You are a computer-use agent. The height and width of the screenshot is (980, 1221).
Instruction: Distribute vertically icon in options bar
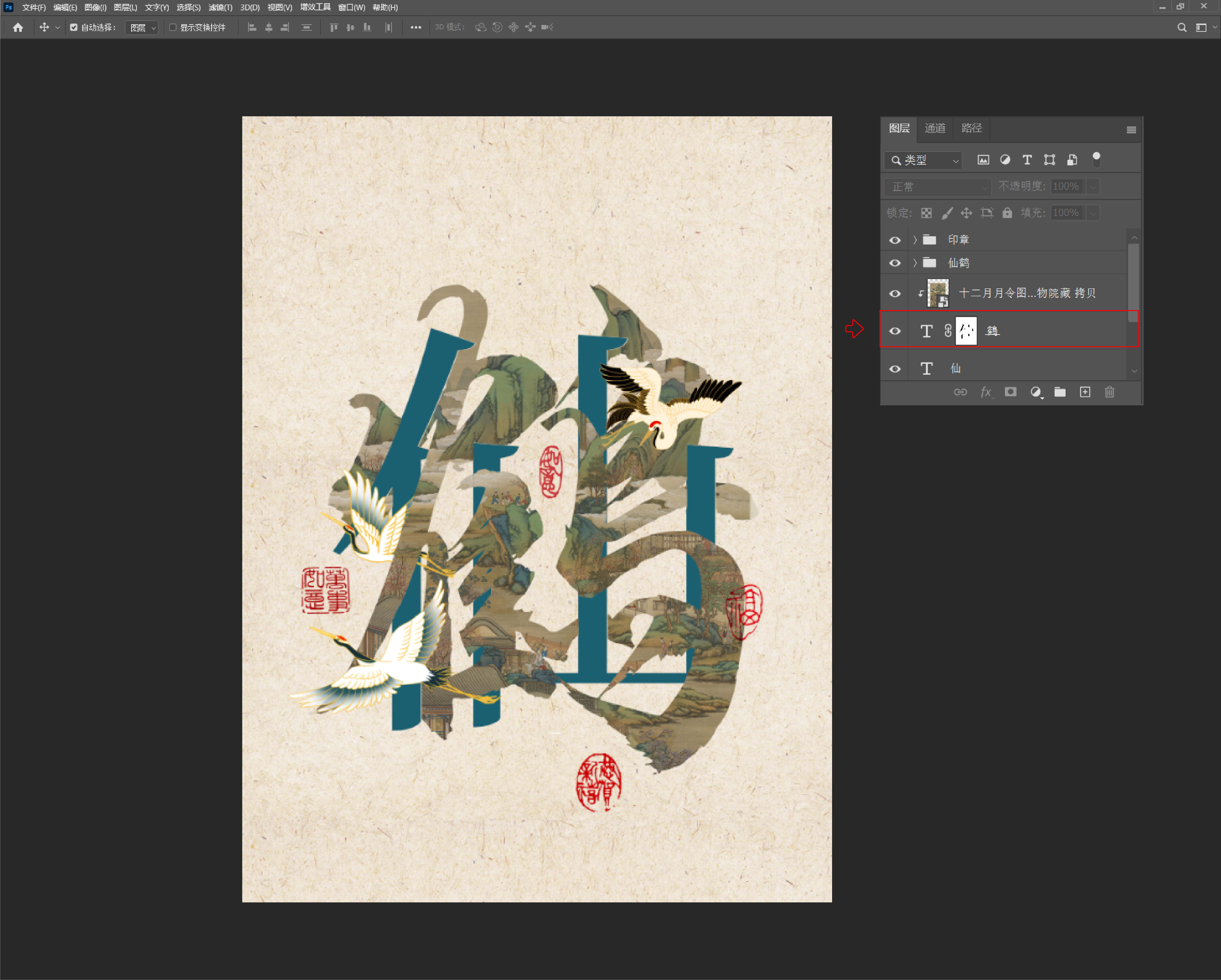click(x=306, y=27)
